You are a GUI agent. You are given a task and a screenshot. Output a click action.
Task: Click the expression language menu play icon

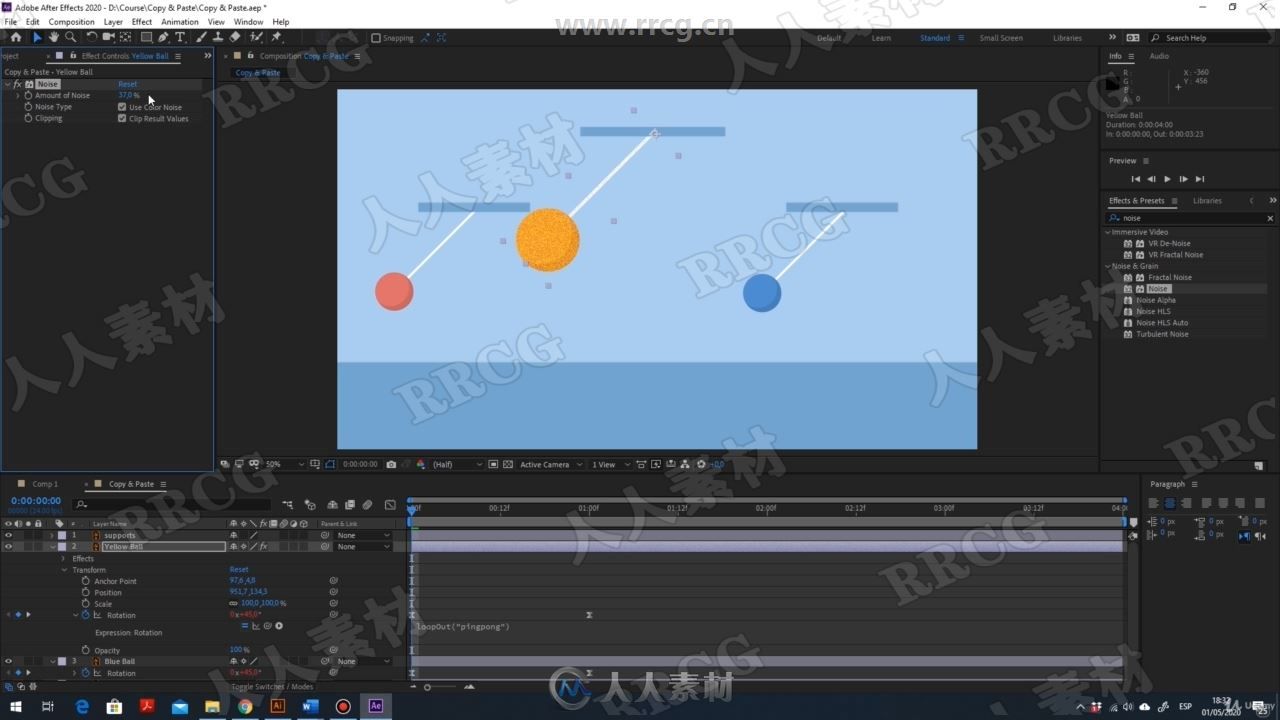279,626
